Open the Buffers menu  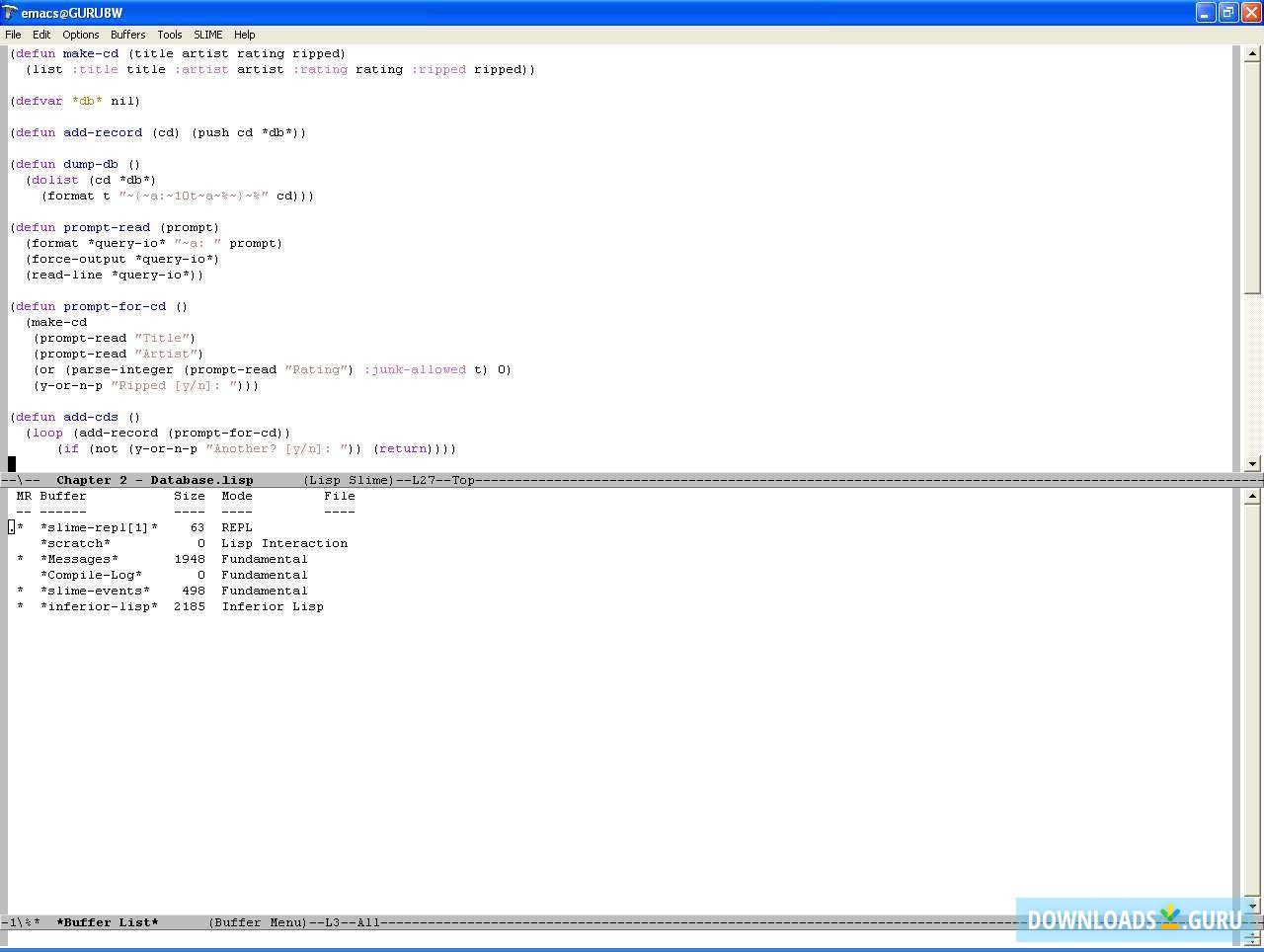pos(127,34)
